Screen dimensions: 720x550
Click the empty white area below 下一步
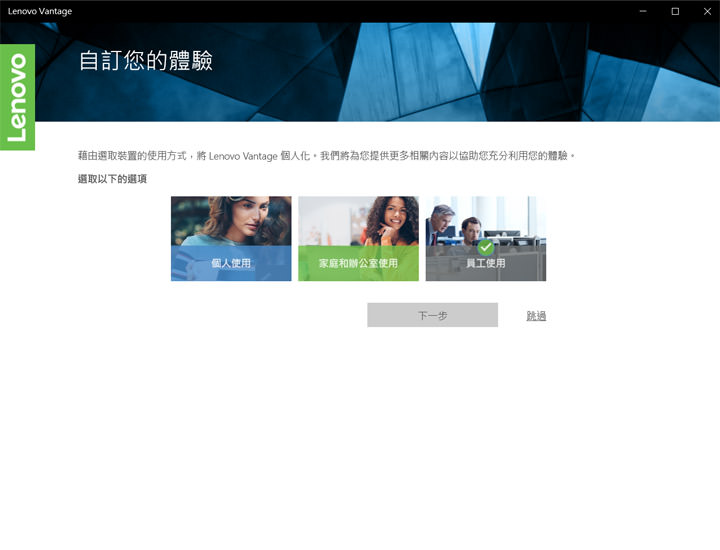tap(432, 420)
